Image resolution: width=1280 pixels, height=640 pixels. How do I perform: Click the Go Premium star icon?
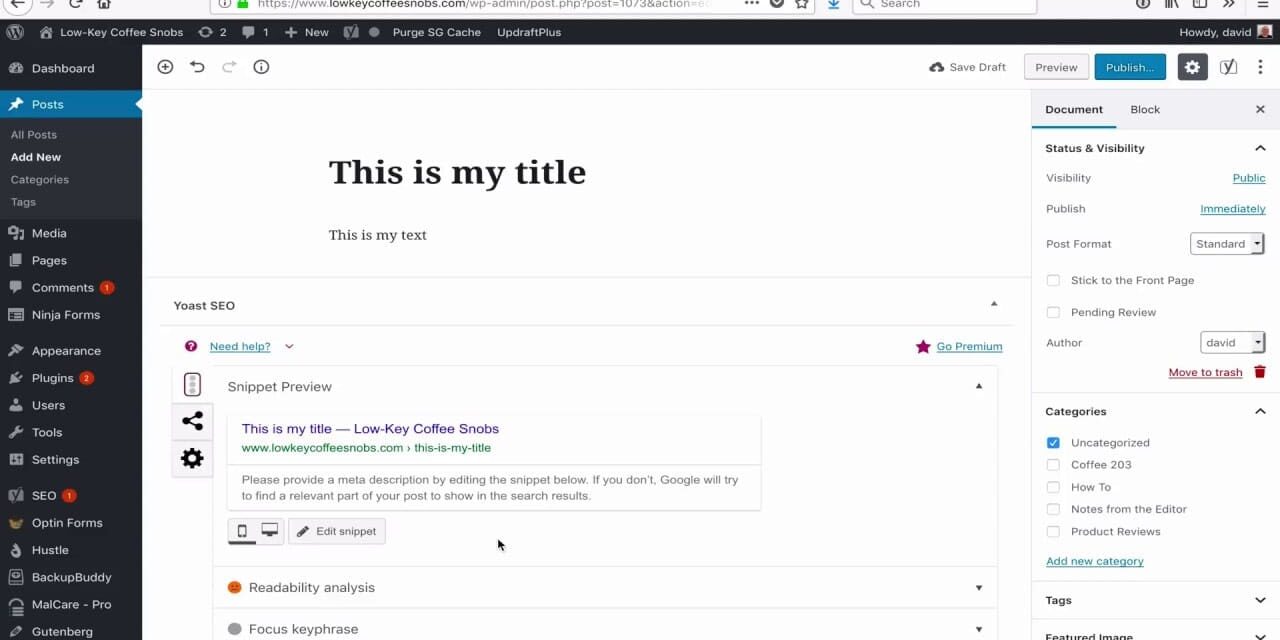pyautogui.click(x=923, y=346)
